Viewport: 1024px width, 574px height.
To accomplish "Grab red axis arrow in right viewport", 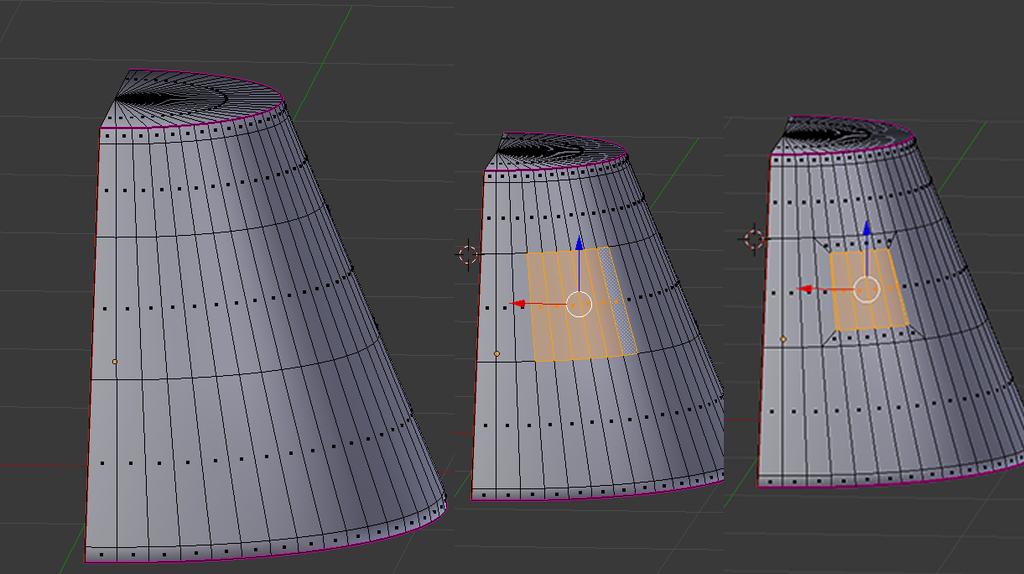I will tap(805, 289).
